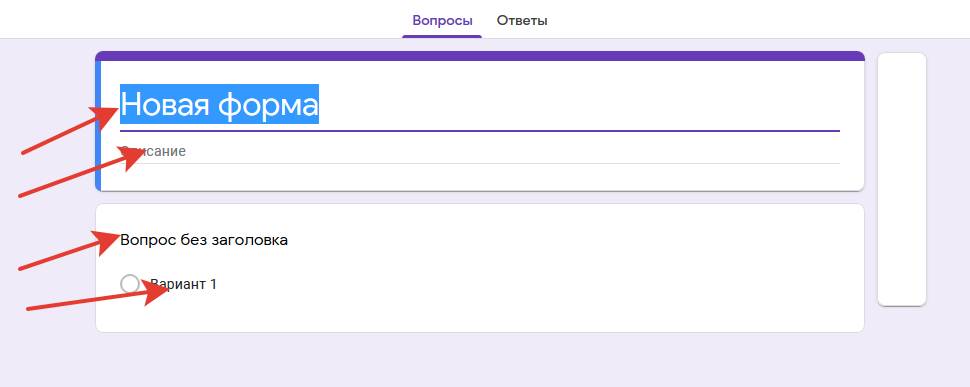Image resolution: width=970 pixels, height=387 pixels.
Task: Click the purple underline below the form title
Action: coord(479,131)
